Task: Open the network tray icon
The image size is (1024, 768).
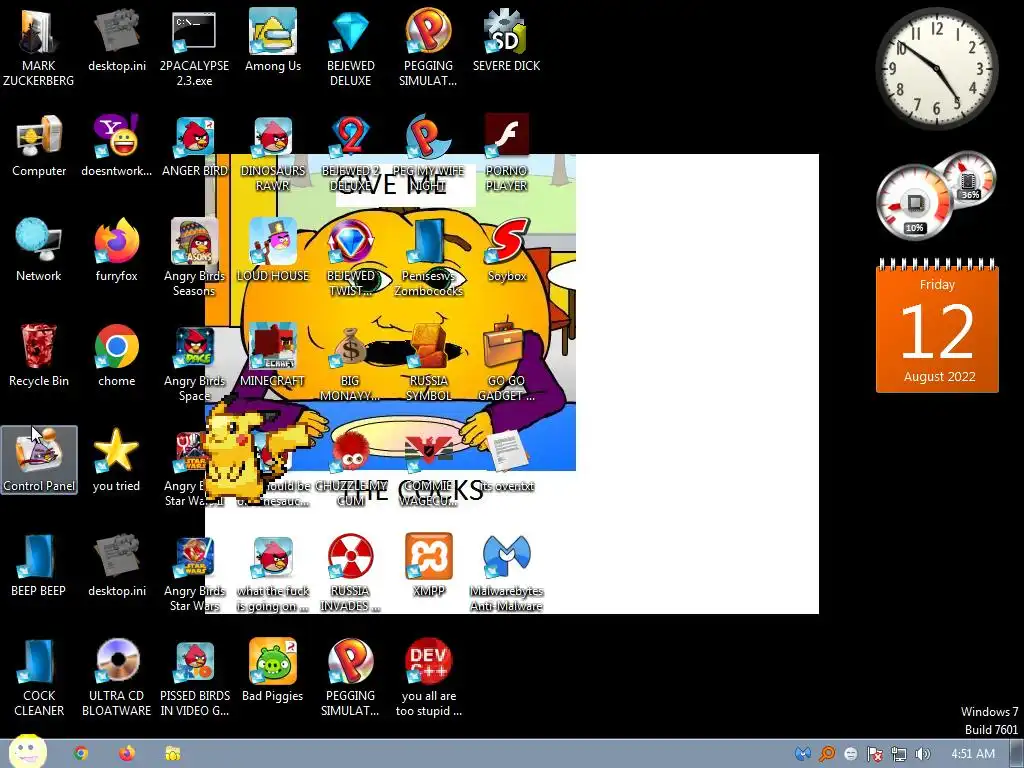Action: (x=899, y=754)
